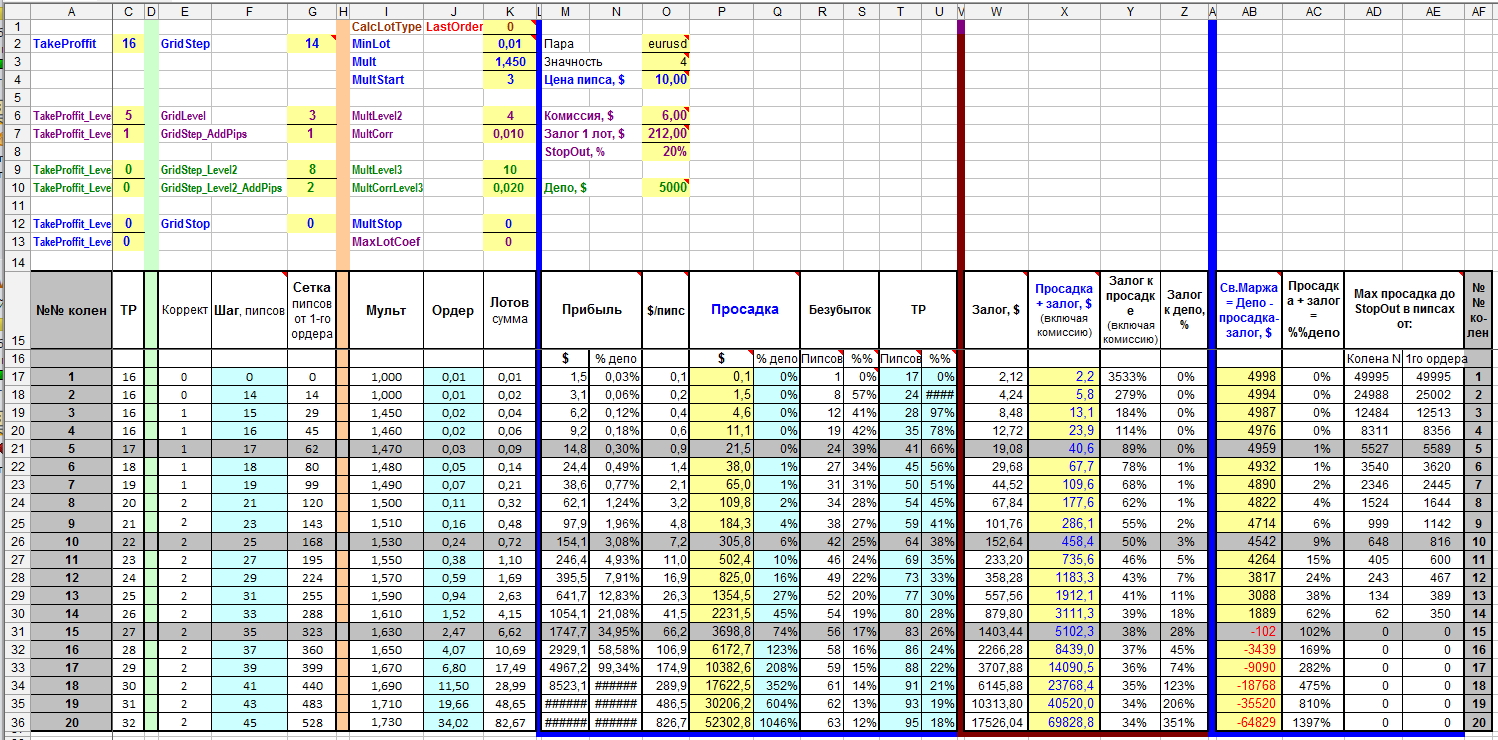The height and width of the screenshot is (740, 1498).
Task: Click the CalcLotType label cell
Action: click(x=387, y=27)
